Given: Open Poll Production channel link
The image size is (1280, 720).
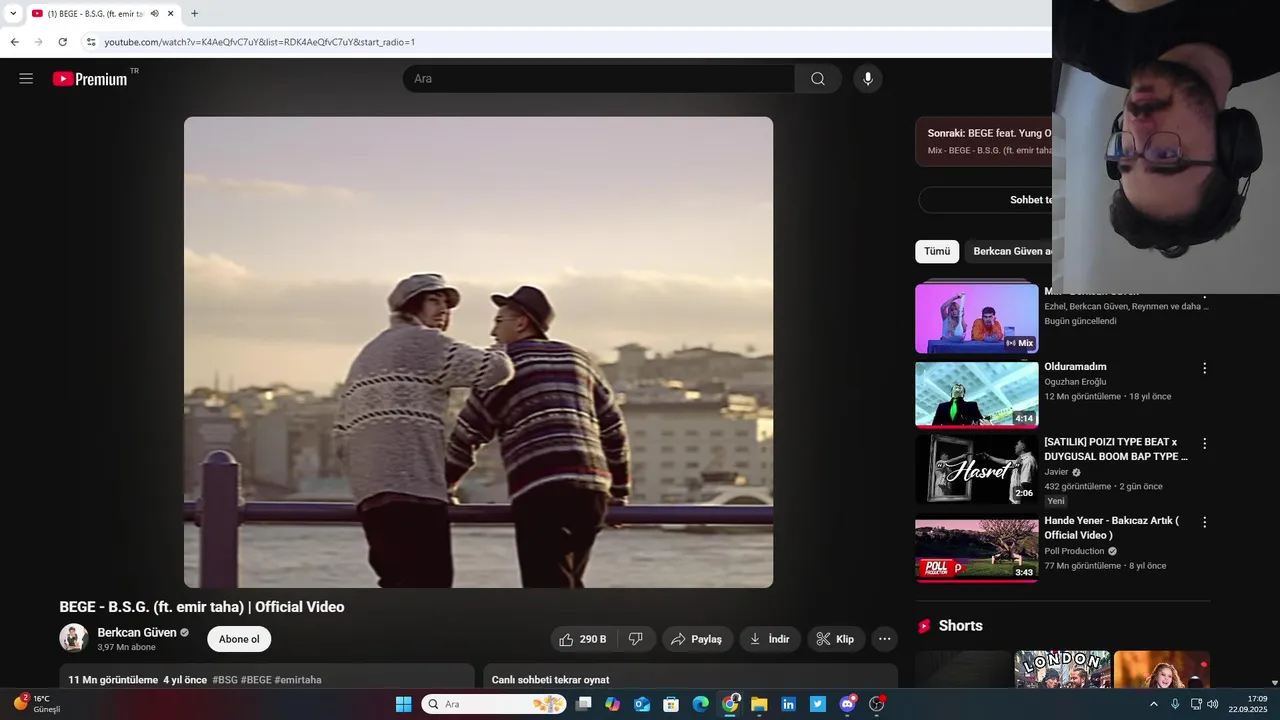Looking at the screenshot, I should (x=1074, y=551).
